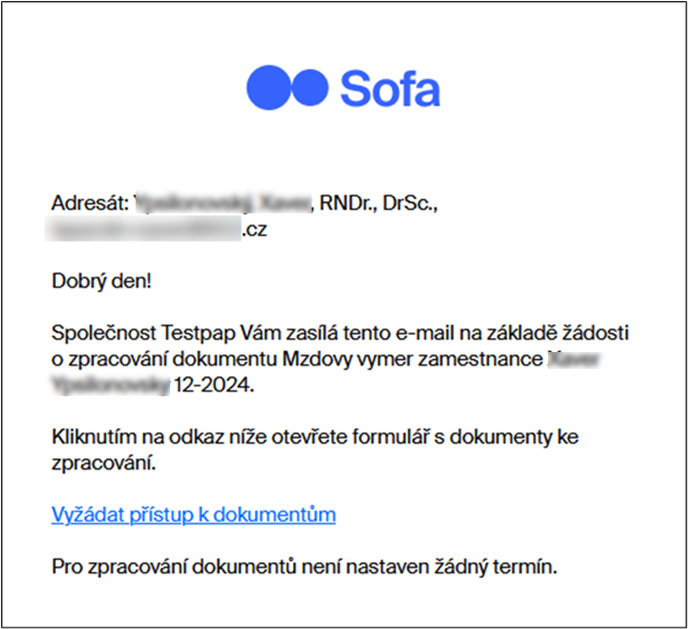Click the blue Sofa wordmark text
Screen dimensions: 688x629
click(390, 89)
